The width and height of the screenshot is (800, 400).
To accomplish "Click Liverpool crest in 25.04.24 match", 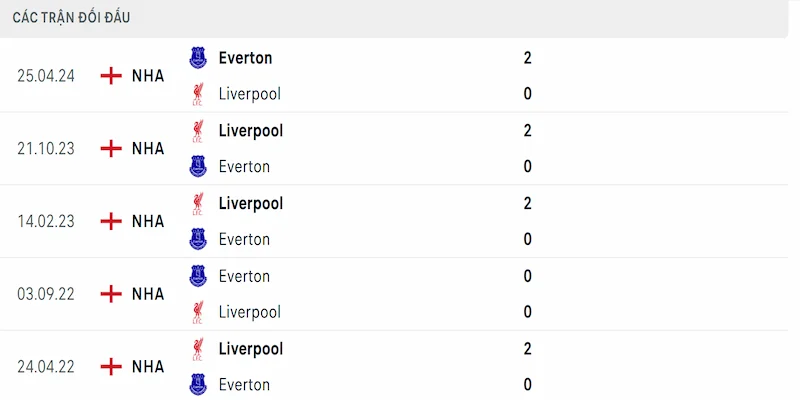I will click(198, 94).
